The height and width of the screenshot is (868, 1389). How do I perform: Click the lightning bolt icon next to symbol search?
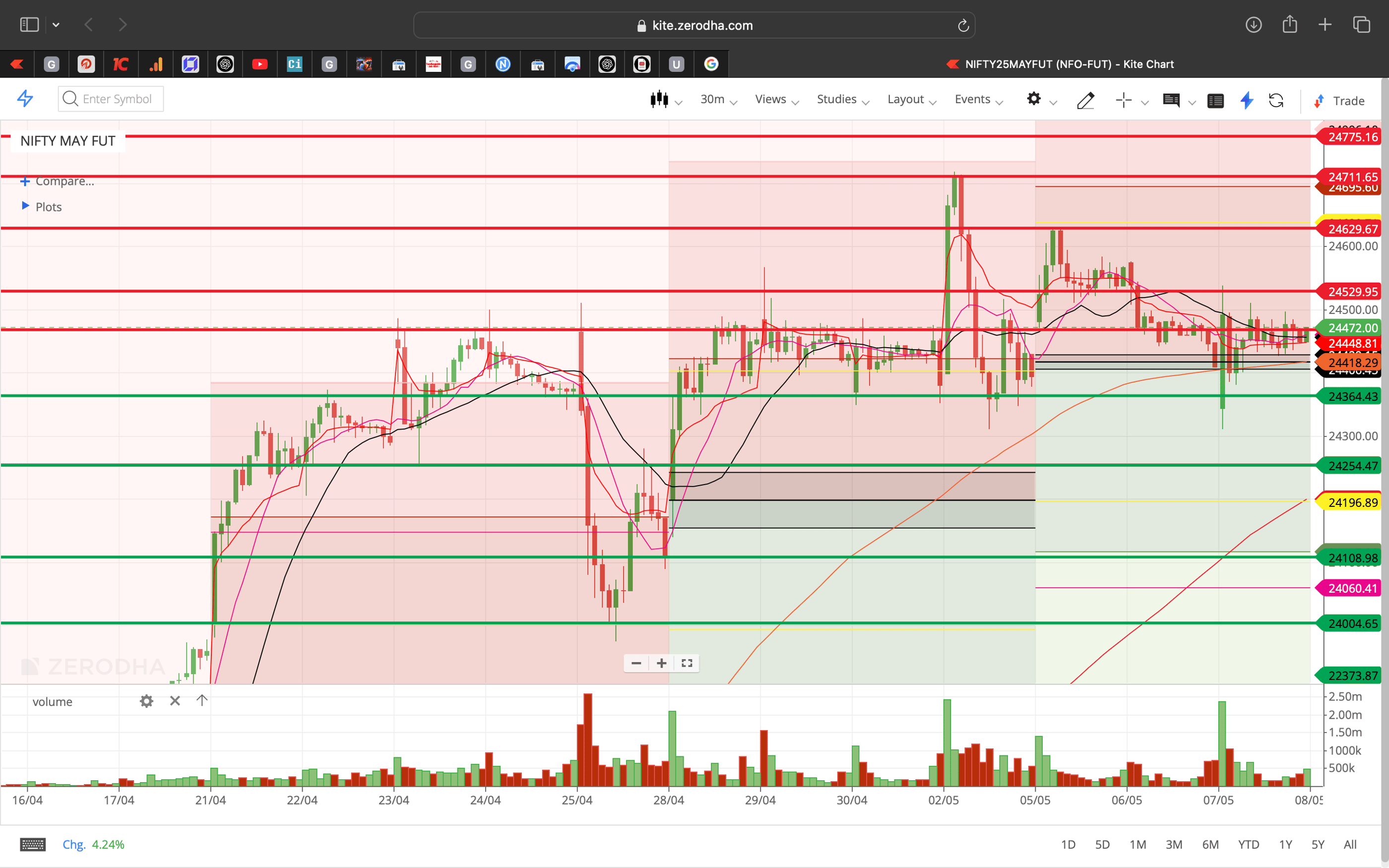24,99
